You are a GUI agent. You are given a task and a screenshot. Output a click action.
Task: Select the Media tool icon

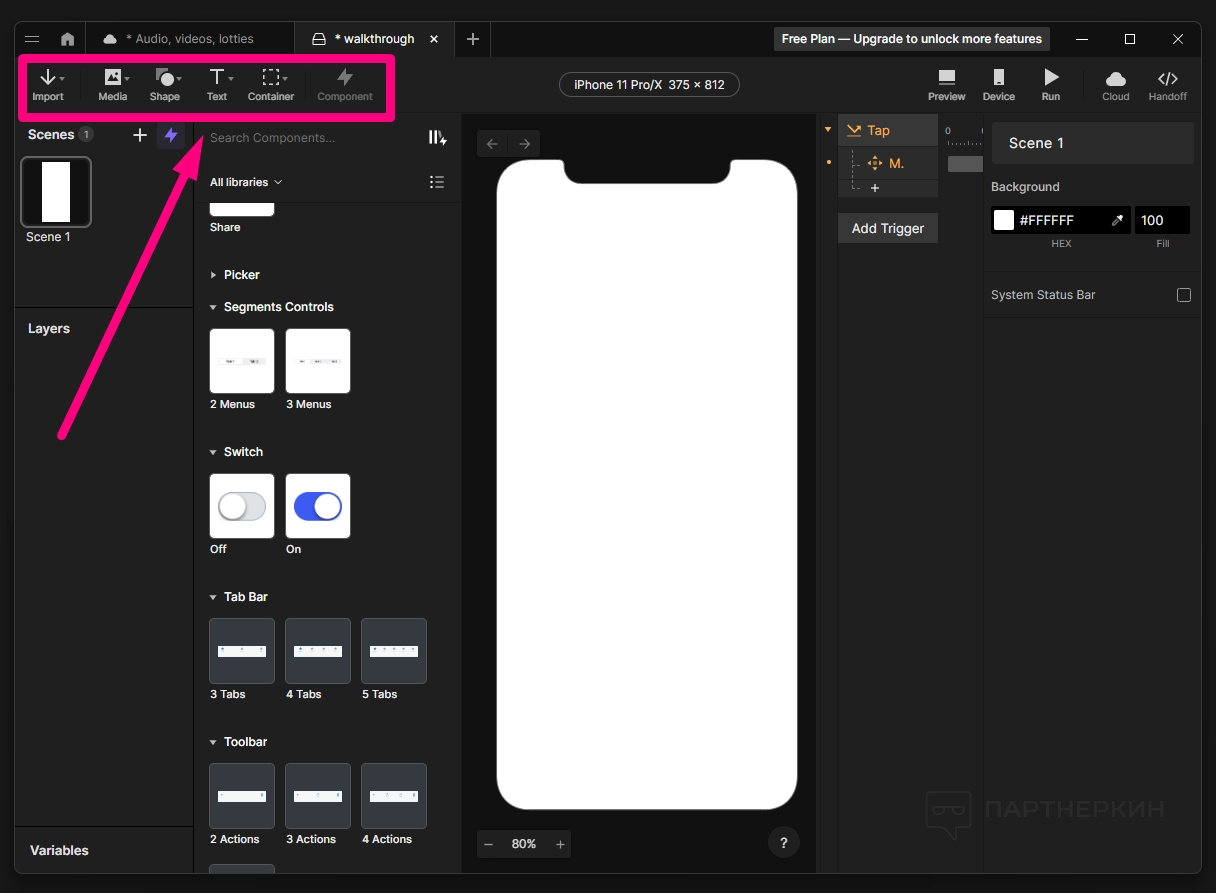[x=112, y=84]
